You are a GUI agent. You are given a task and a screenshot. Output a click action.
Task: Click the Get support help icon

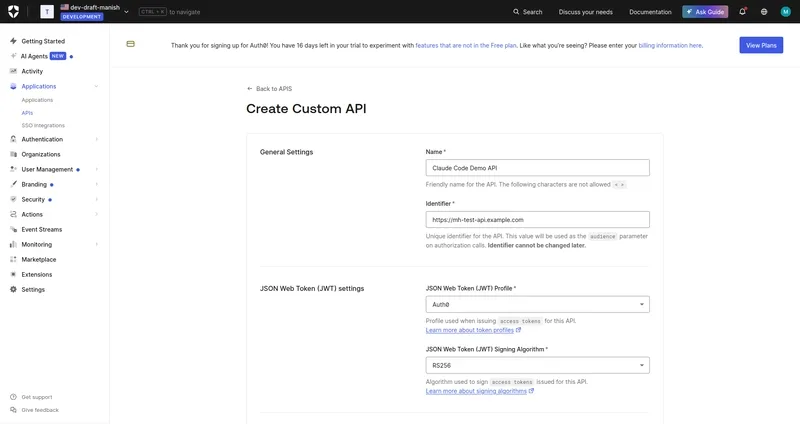pyautogui.click(x=13, y=397)
